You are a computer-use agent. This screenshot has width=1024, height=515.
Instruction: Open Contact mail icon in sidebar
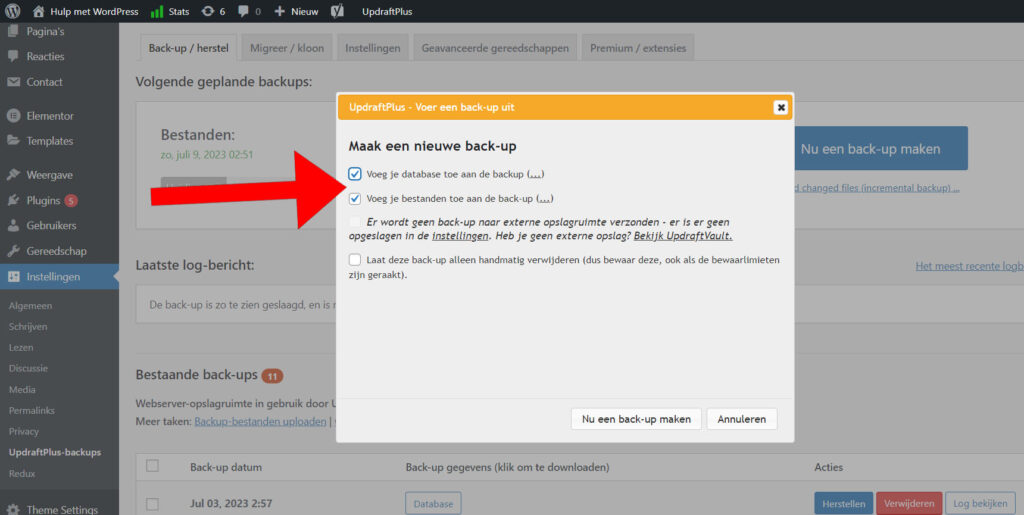tap(14, 82)
